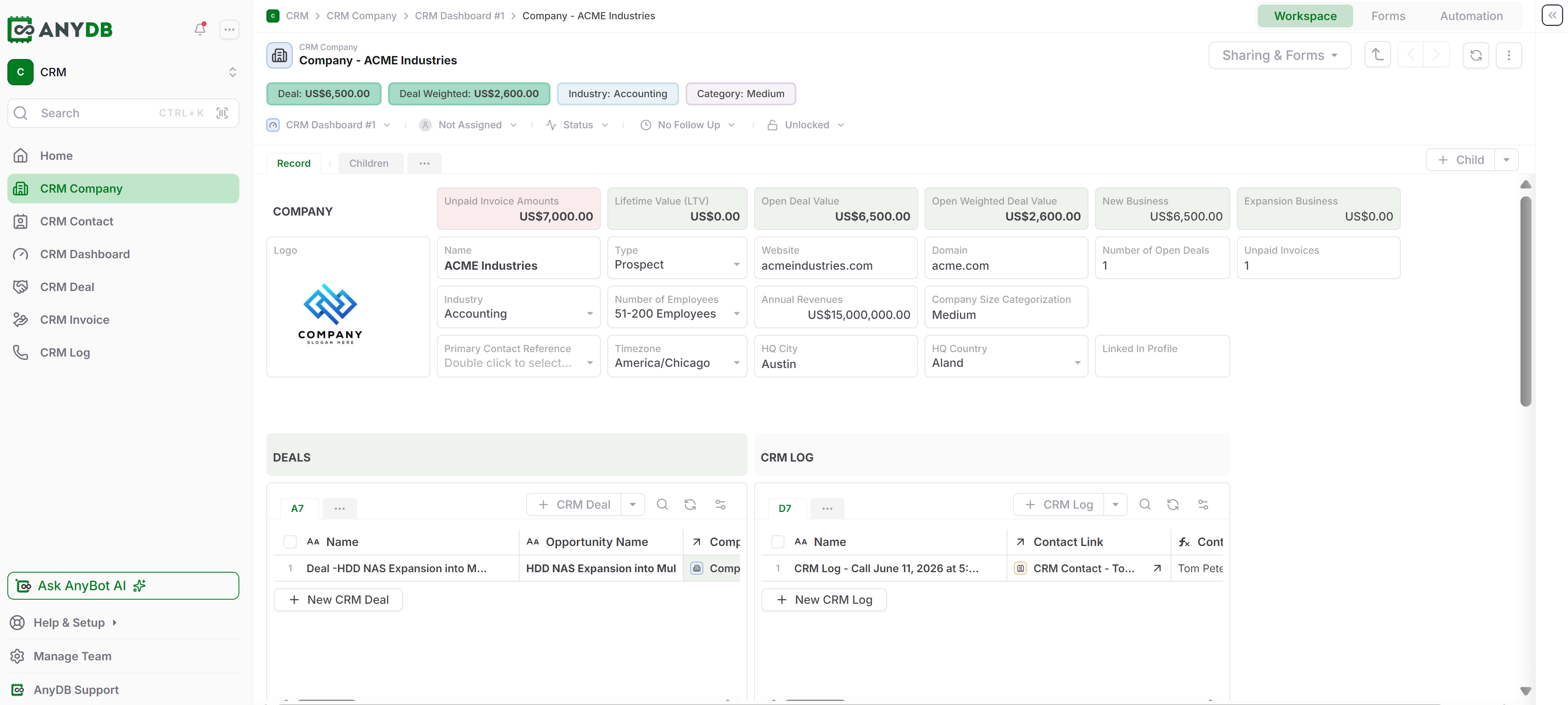
Task: Go to next record arrow
Action: click(x=1436, y=55)
